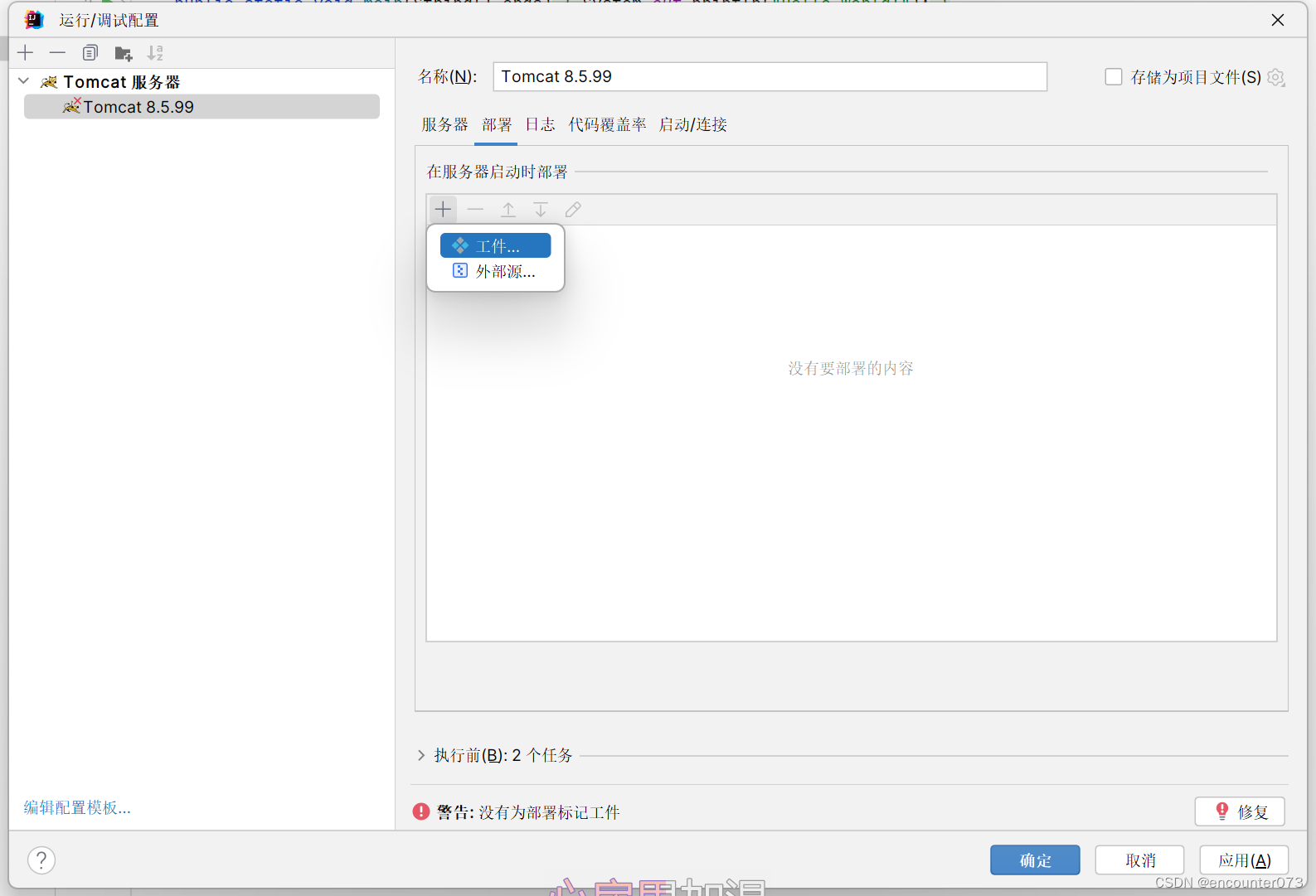This screenshot has width=1316, height=896.
Task: Focus the 名称 input field
Action: [770, 76]
